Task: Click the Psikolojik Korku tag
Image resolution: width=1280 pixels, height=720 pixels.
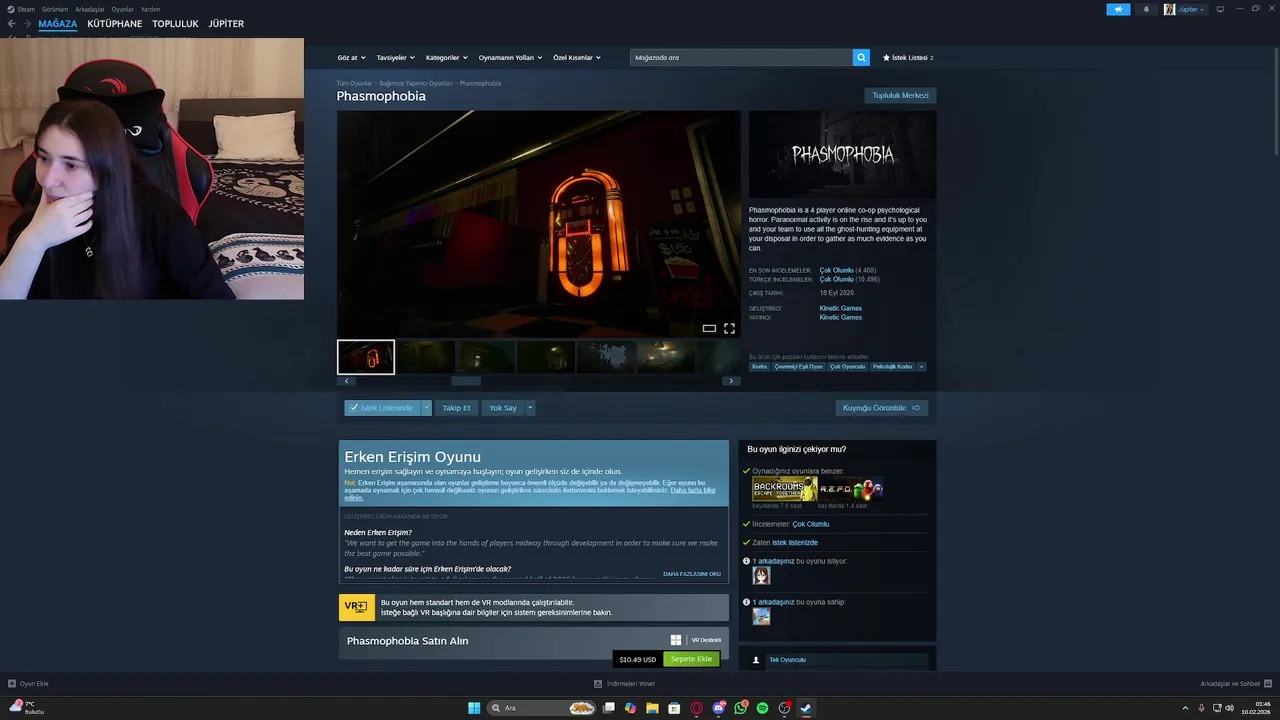Action: pos(892,367)
